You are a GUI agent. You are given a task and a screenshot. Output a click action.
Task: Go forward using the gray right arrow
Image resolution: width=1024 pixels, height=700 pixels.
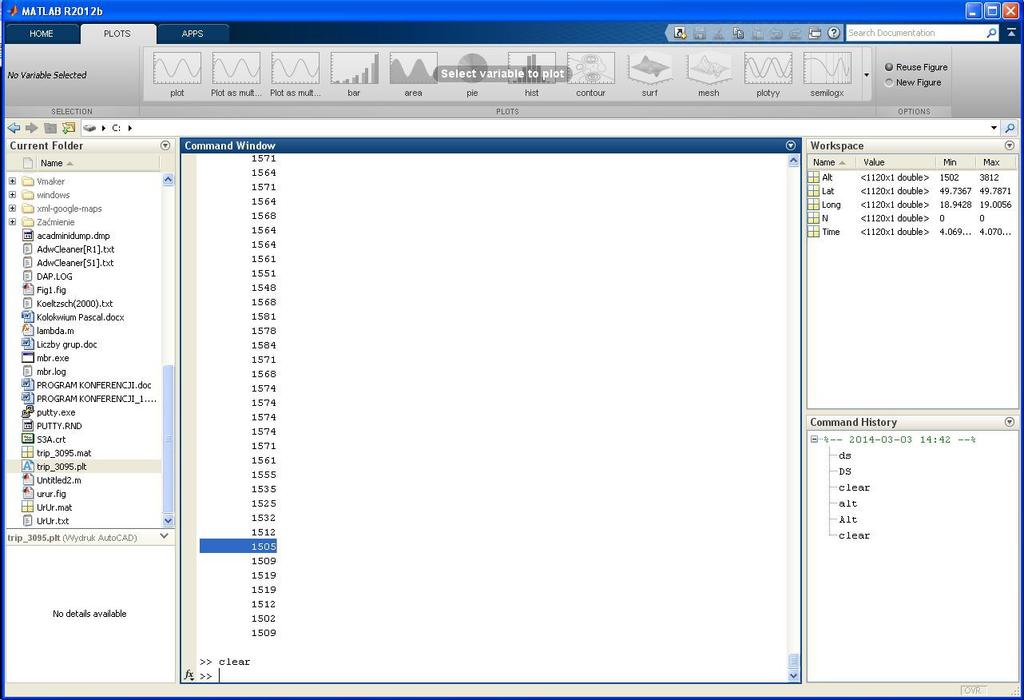point(31,128)
